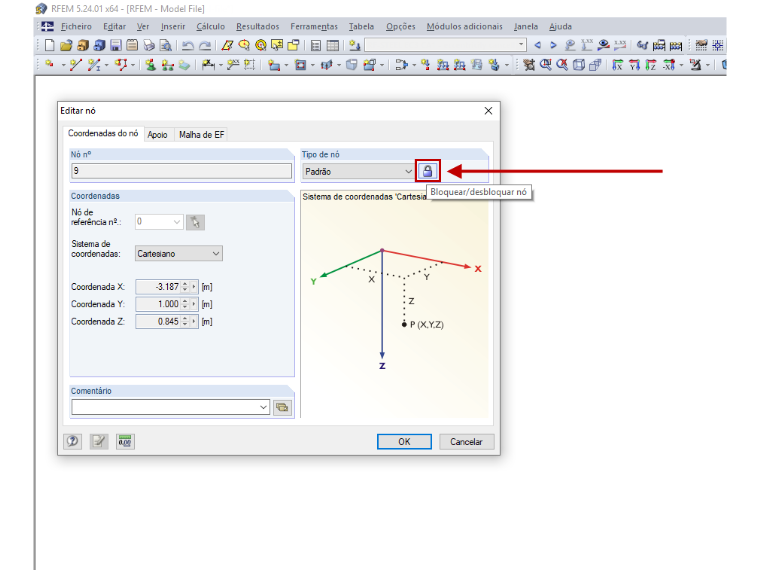Expand arrow next to Coordenada X field
Screen dimensions: 760x570
[x=194, y=287]
